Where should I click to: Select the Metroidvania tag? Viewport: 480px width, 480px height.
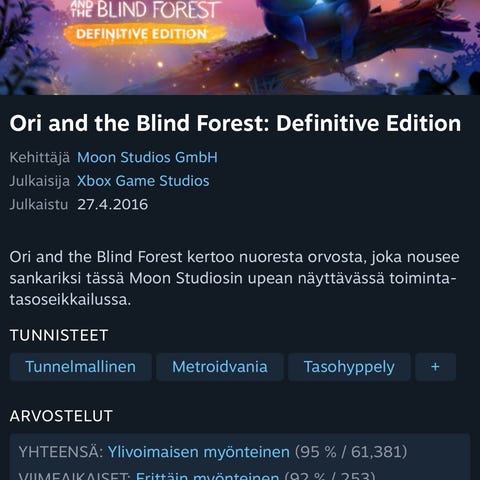[x=220, y=367]
